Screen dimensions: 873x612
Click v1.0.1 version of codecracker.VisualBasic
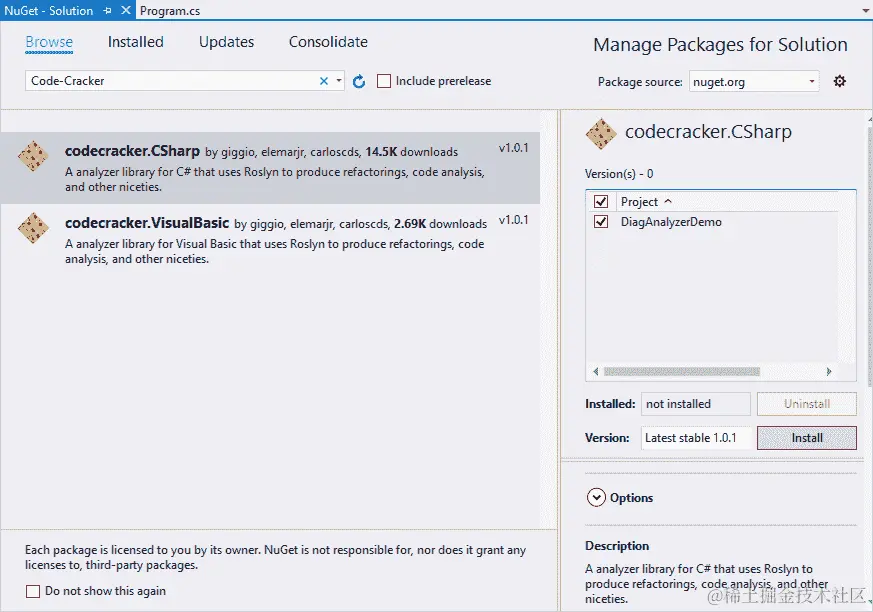tap(513, 220)
